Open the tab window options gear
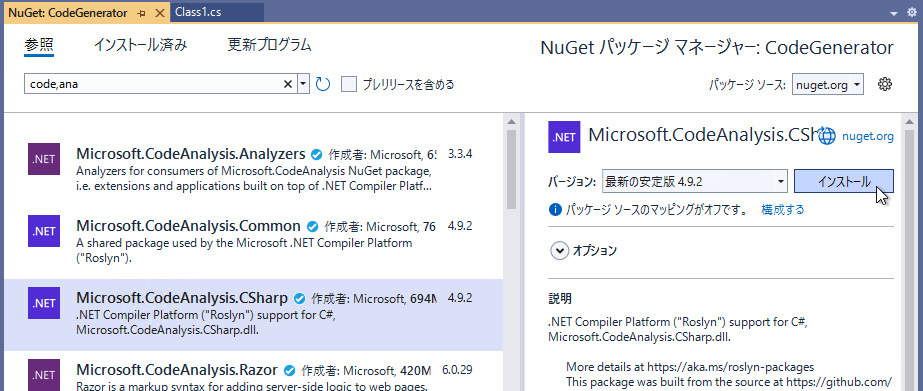The image size is (923, 391). 912,12
